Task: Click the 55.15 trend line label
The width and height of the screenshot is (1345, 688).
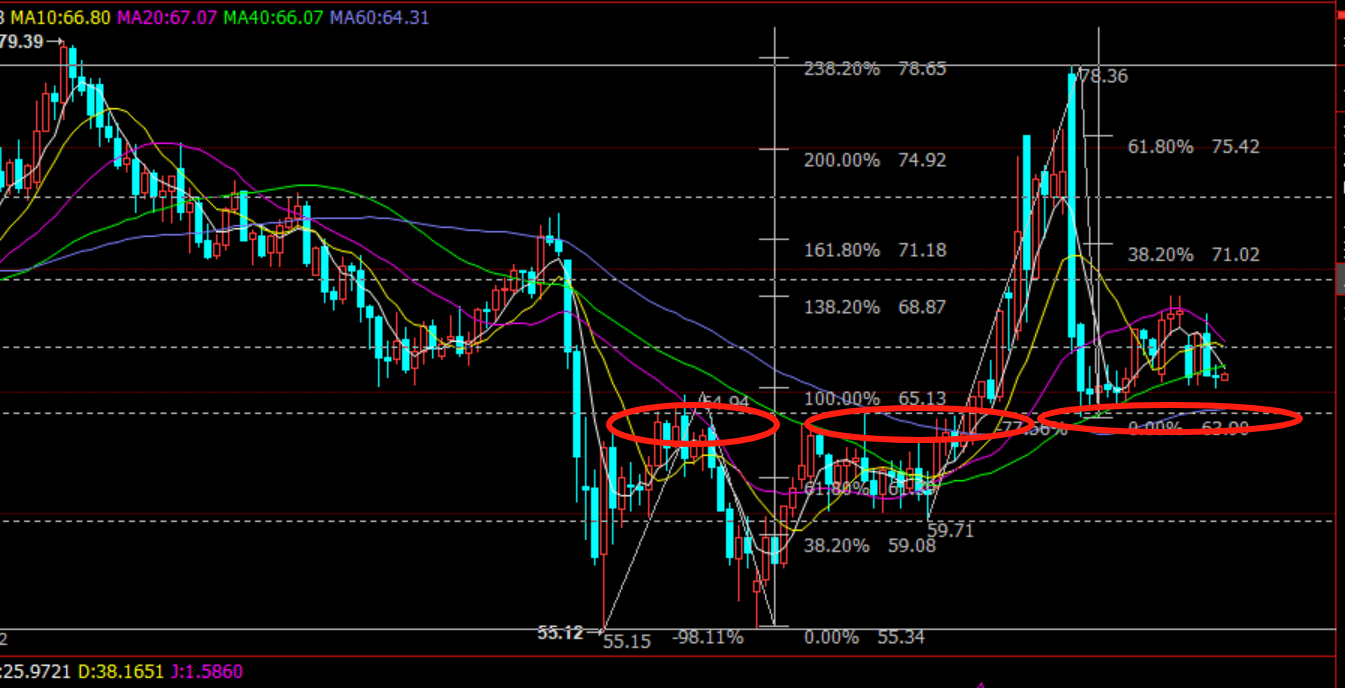Action: click(x=627, y=641)
